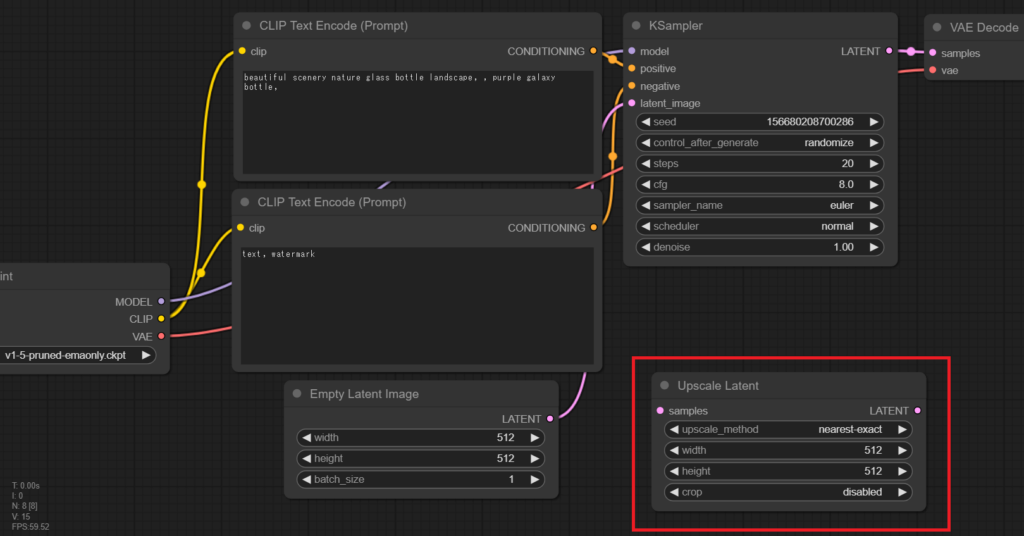This screenshot has height=536, width=1024.
Task: Click the VAE output port on checkpoint node
Action: click(162, 336)
